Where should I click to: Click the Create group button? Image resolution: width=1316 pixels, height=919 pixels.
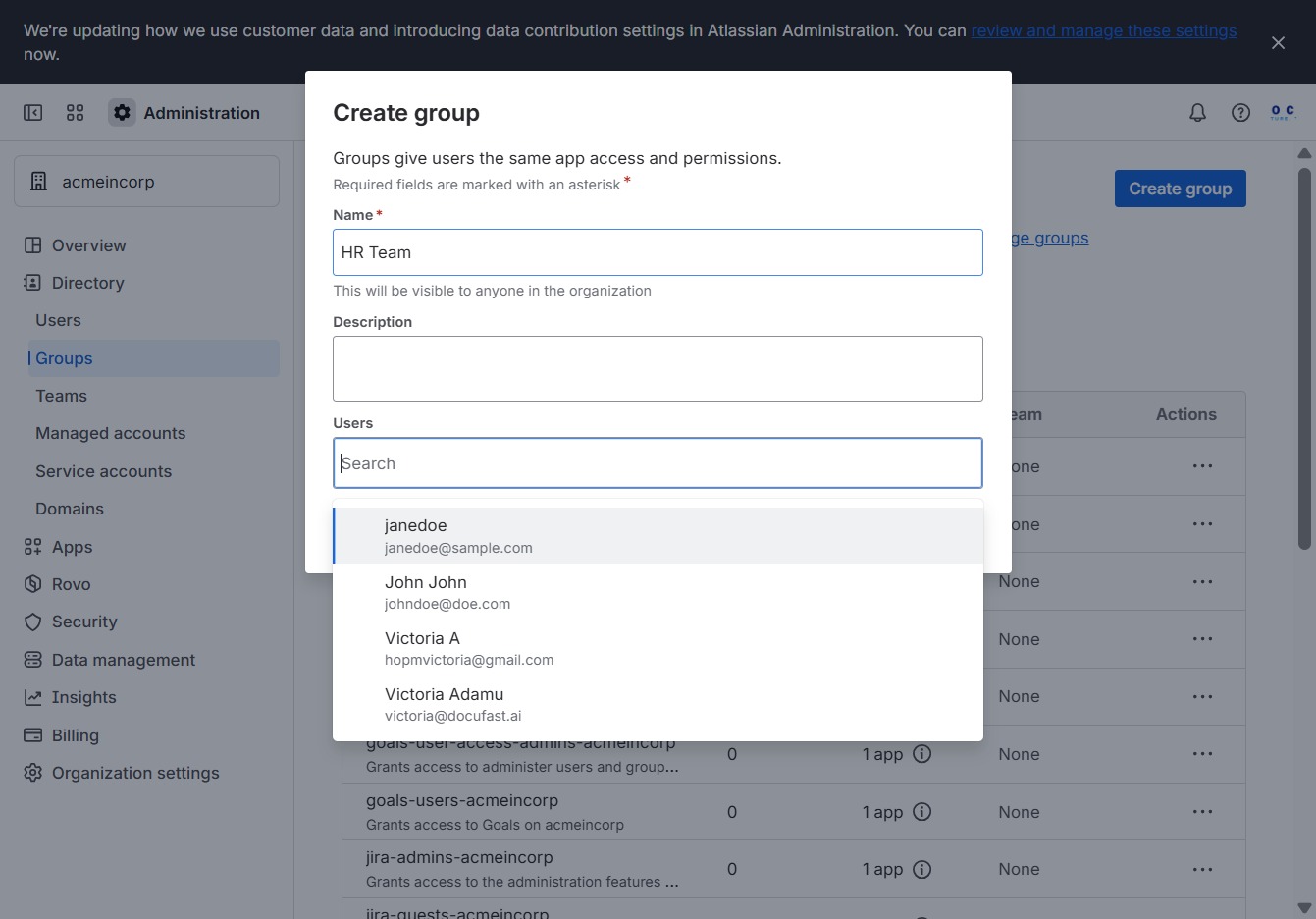tap(1180, 189)
